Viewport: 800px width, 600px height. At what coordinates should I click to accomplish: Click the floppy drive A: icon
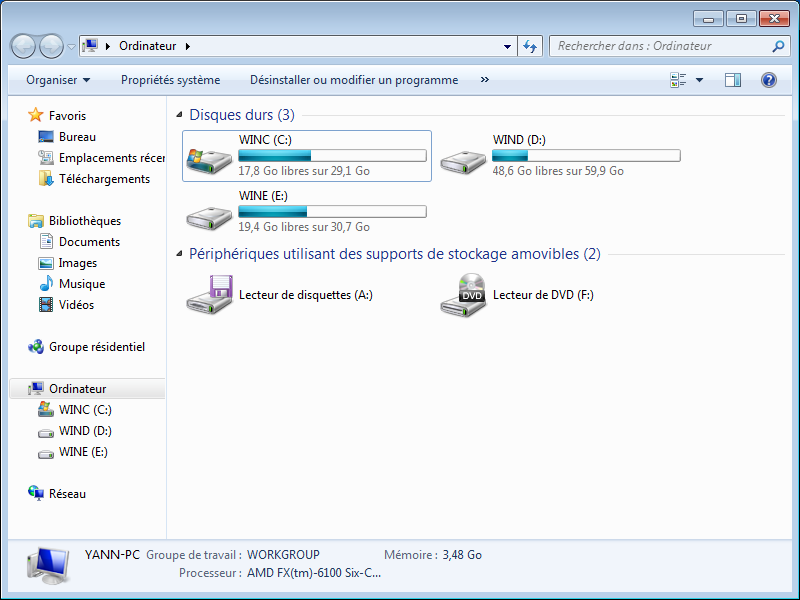click(209, 294)
